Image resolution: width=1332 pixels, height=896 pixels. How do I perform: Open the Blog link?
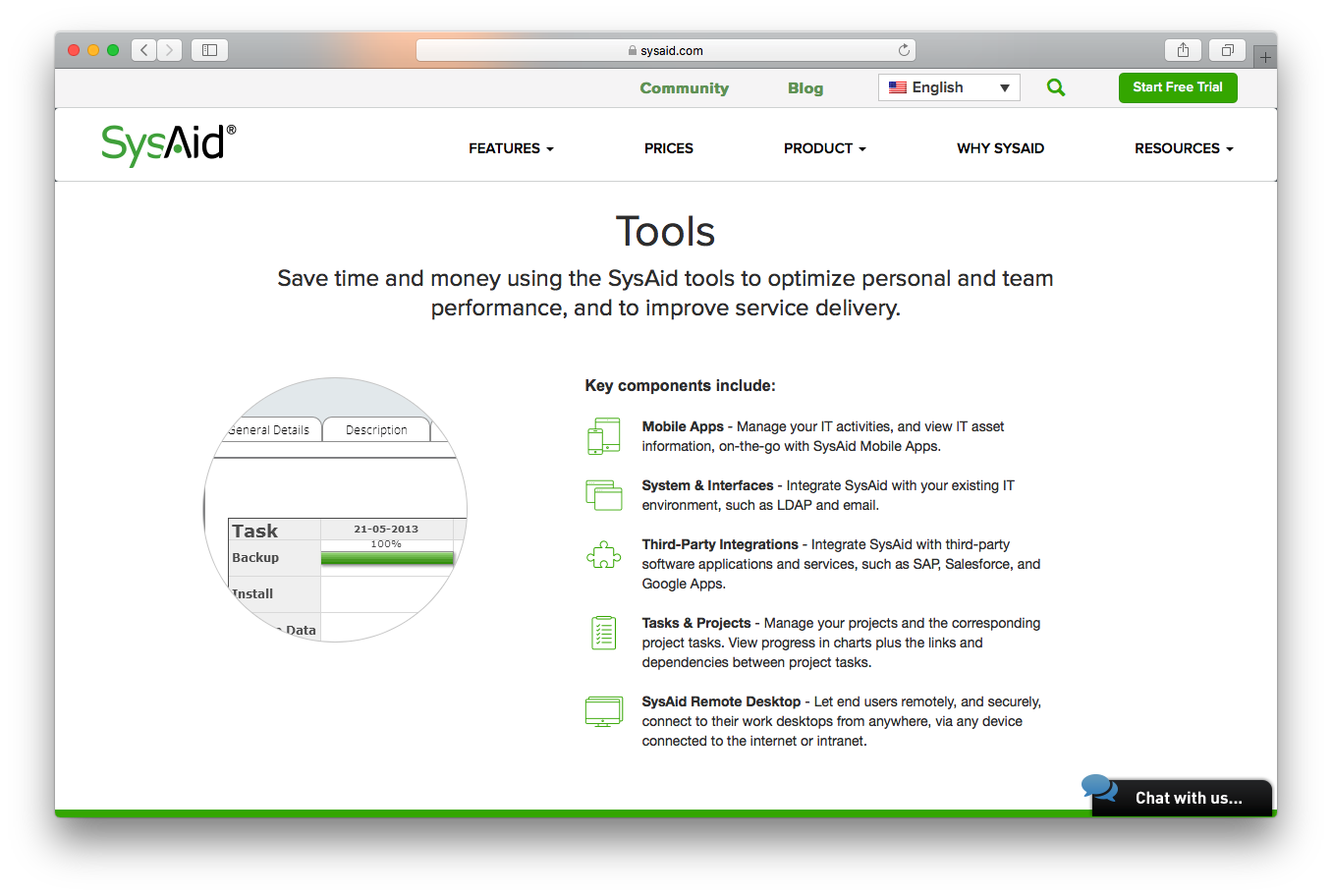click(805, 88)
